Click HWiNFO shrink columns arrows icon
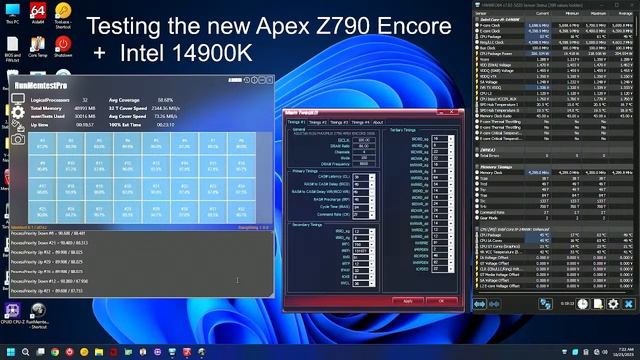 (494, 304)
